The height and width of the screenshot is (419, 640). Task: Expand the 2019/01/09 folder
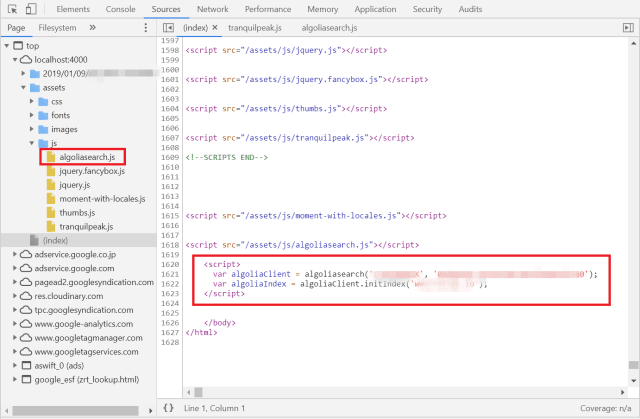coord(23,73)
